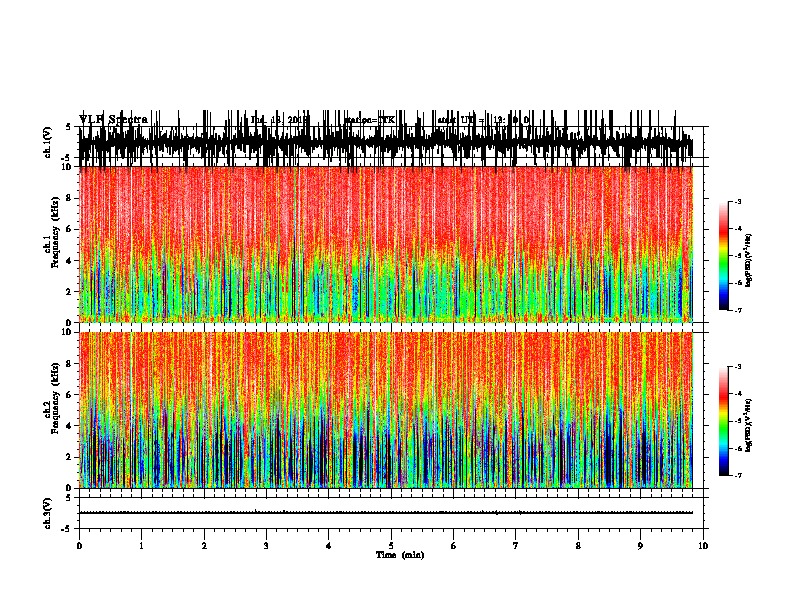
Task: Click the '3' time axis tick label
Action: pyautogui.click(x=266, y=545)
